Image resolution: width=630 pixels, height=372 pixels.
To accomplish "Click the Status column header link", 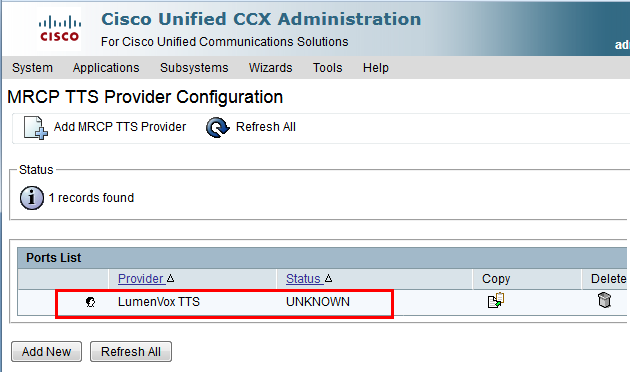I will pyautogui.click(x=304, y=278).
